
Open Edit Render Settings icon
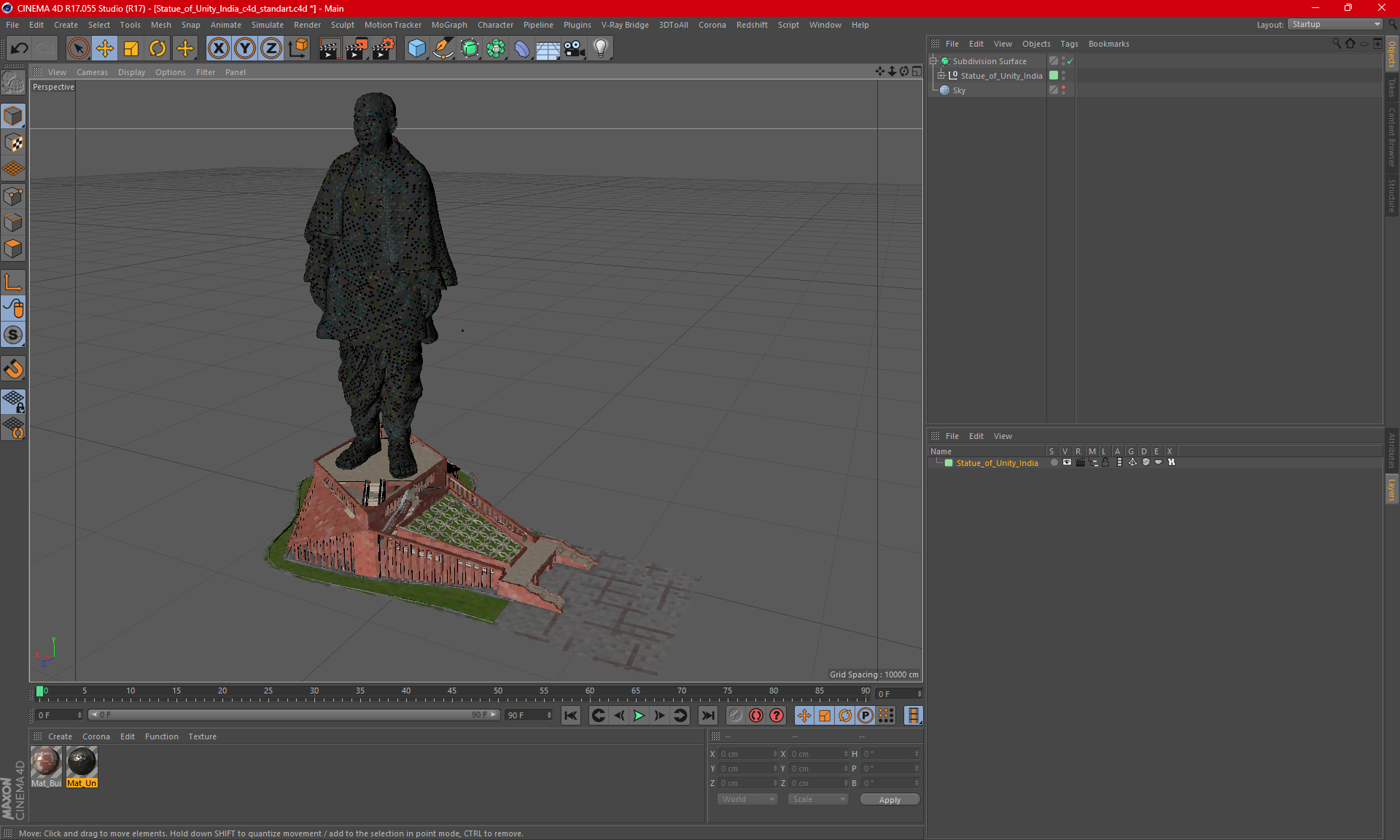tap(384, 48)
